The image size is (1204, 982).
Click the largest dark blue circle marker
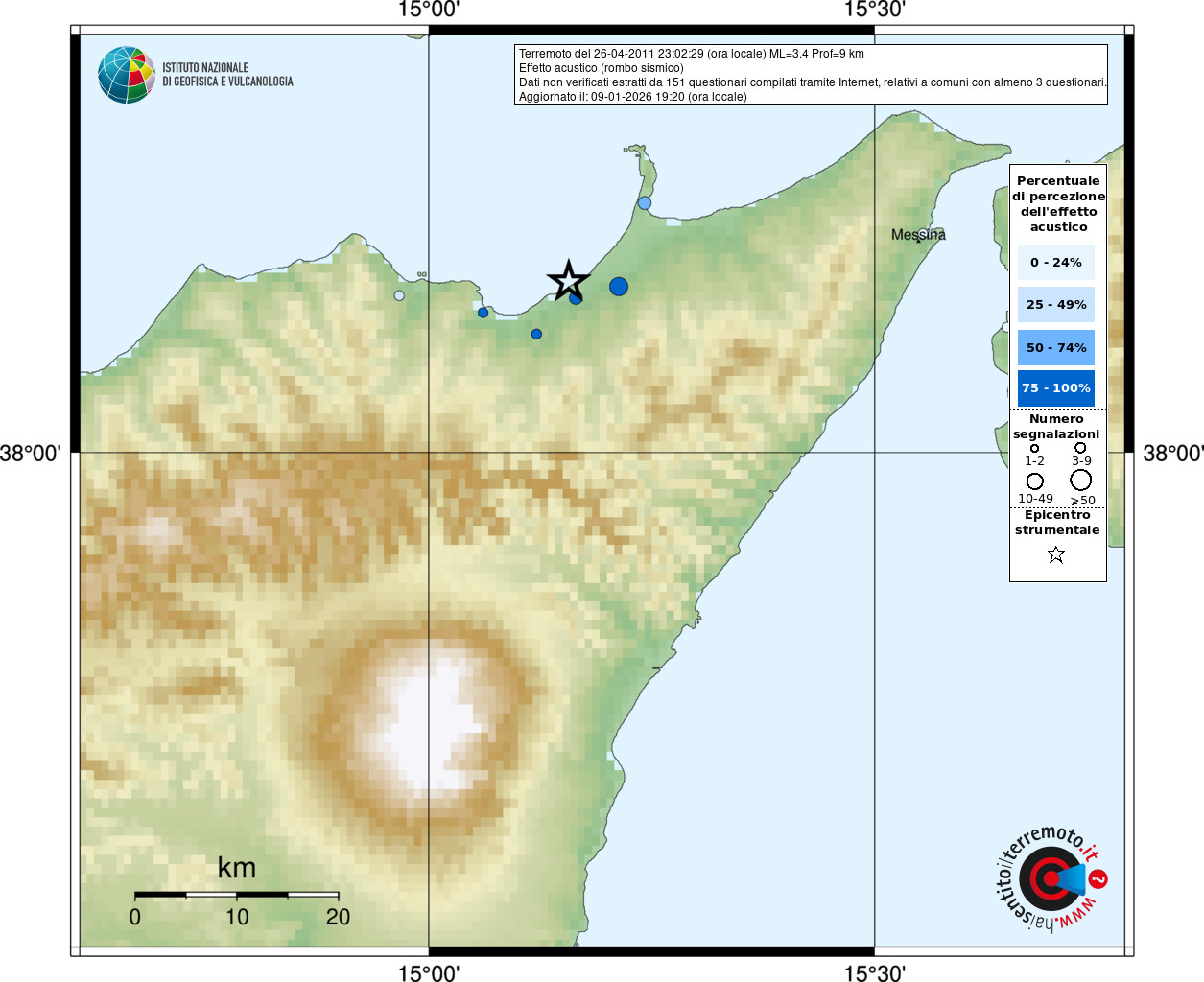pyautogui.click(x=619, y=286)
